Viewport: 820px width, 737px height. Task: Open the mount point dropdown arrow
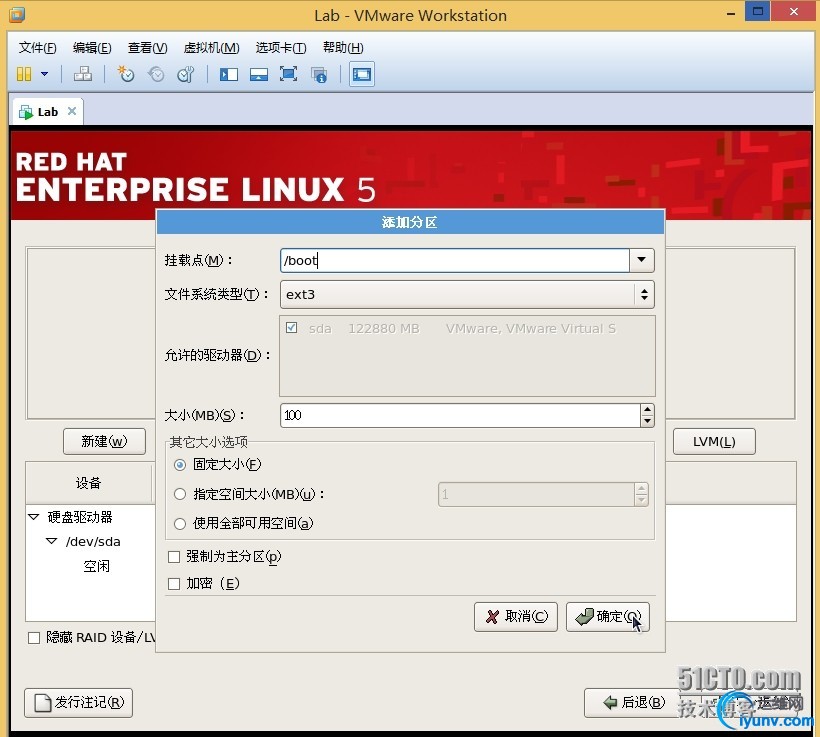pyautogui.click(x=642, y=260)
